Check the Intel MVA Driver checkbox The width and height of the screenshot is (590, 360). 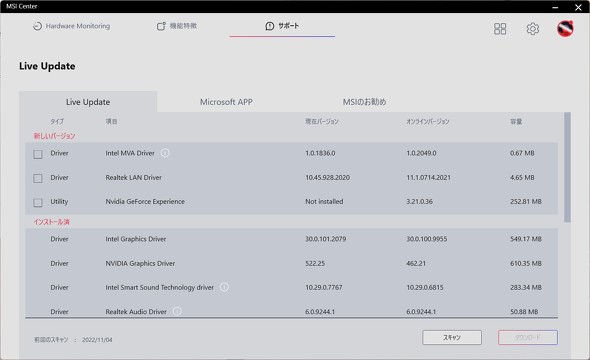click(x=38, y=154)
